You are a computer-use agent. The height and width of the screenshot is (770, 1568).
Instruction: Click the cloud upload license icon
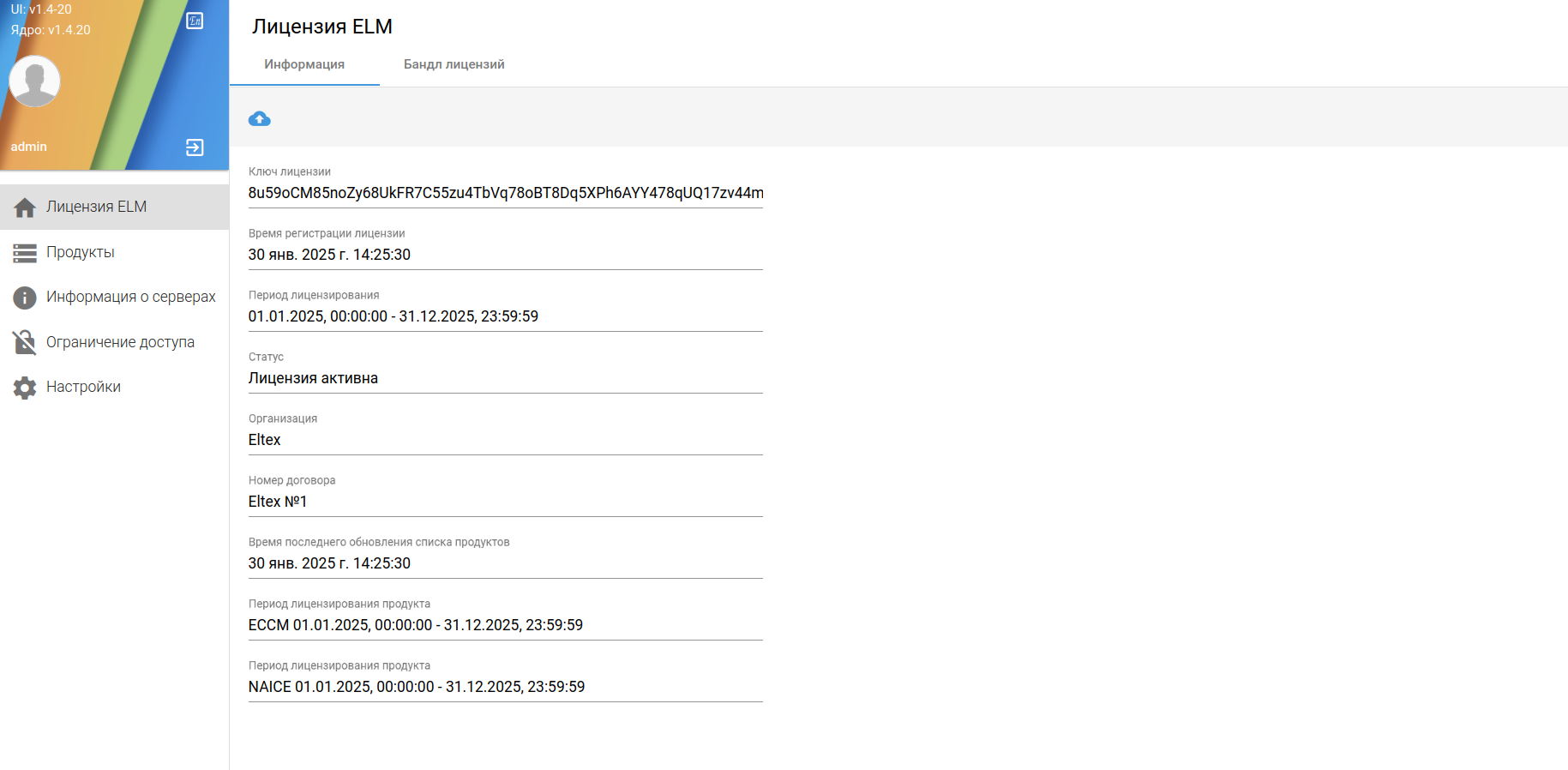[x=259, y=118]
